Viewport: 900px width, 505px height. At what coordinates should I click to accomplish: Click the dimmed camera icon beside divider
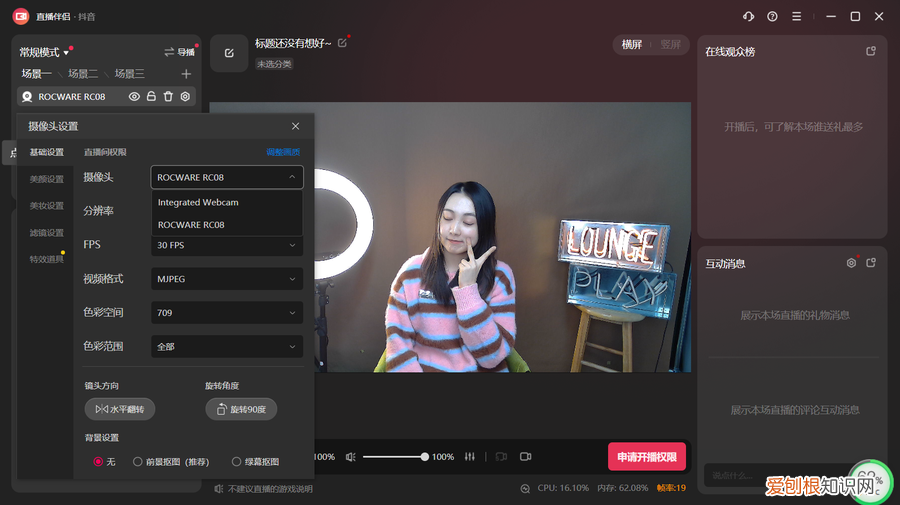point(501,457)
